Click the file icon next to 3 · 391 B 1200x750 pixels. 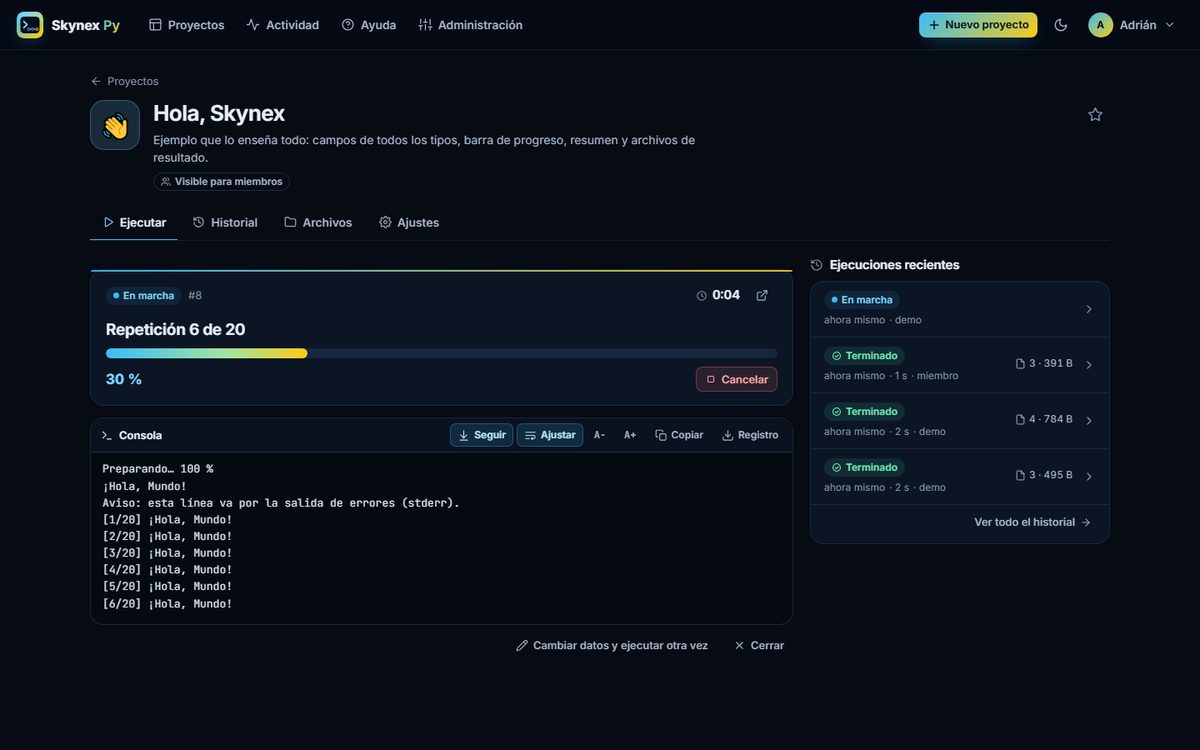(x=1020, y=364)
